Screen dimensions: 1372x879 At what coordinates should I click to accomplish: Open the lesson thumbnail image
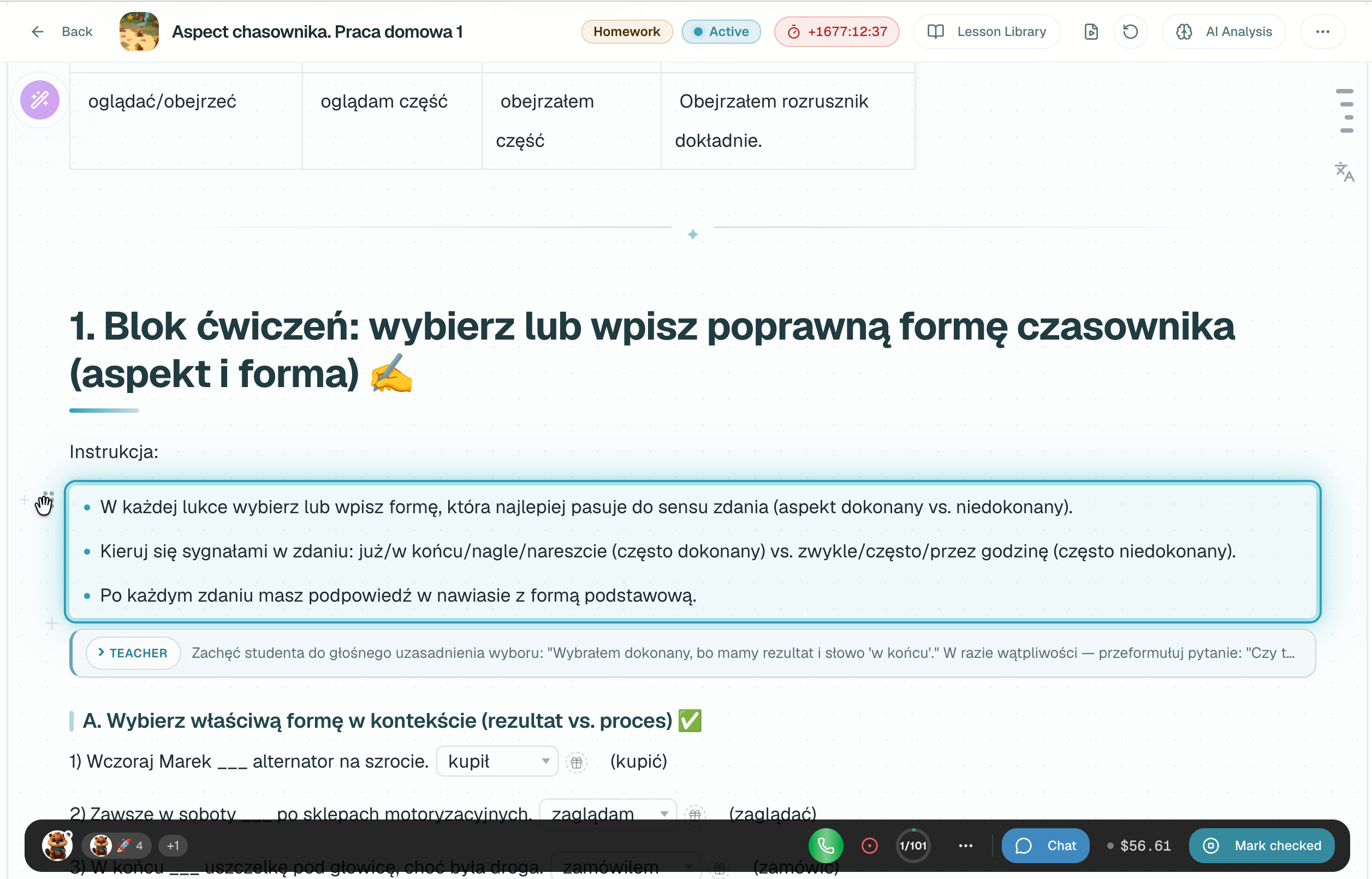point(139,32)
